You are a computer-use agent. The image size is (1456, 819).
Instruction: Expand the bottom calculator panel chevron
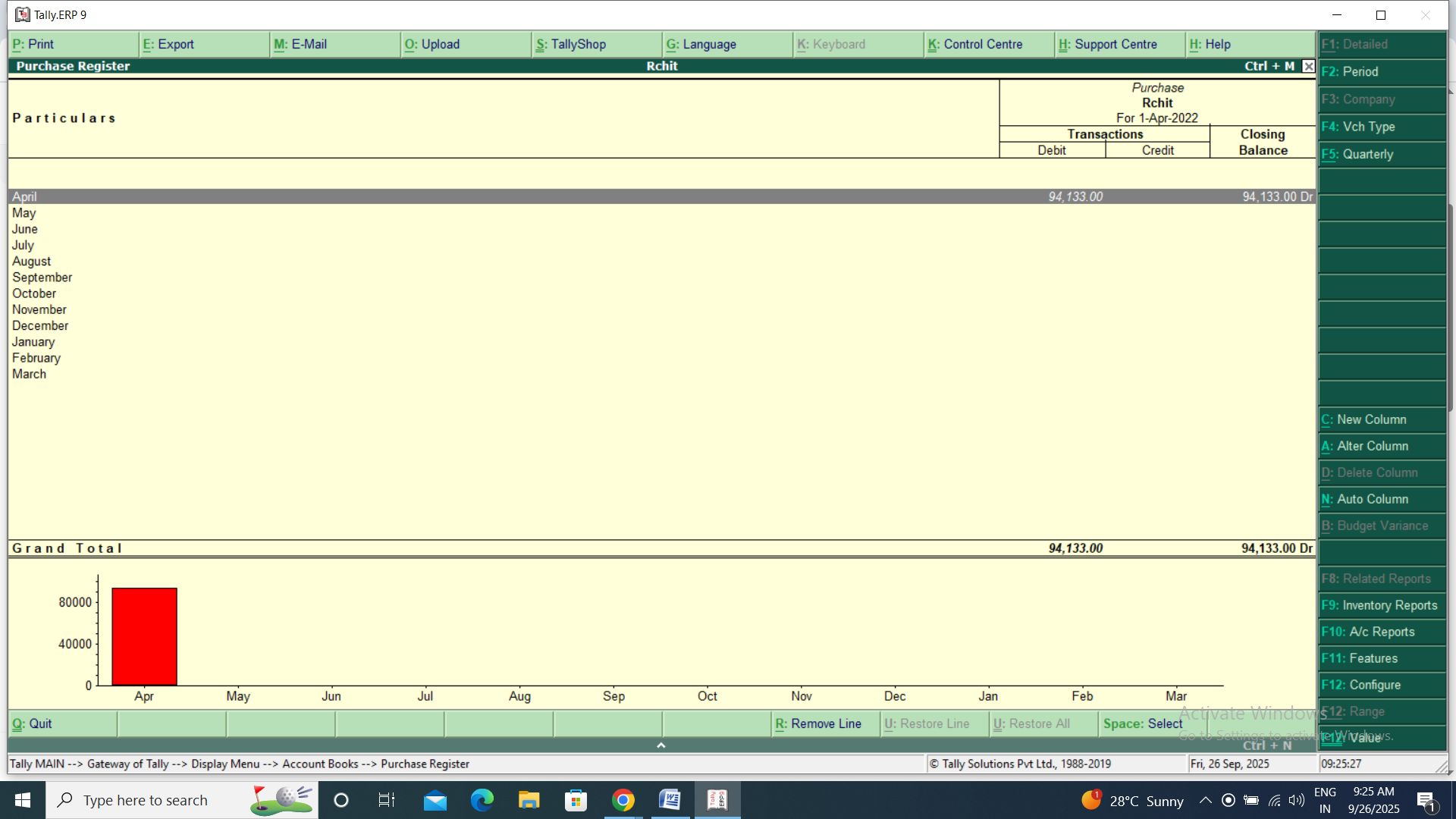pyautogui.click(x=661, y=745)
